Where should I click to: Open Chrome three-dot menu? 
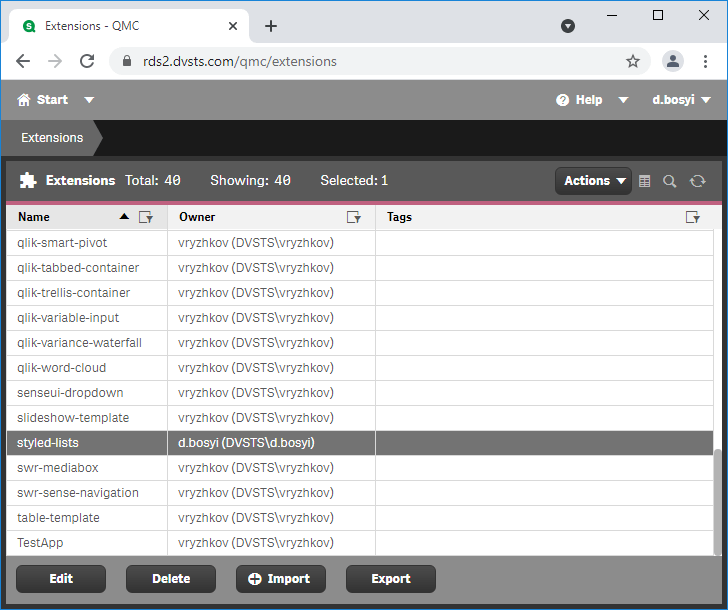705,61
